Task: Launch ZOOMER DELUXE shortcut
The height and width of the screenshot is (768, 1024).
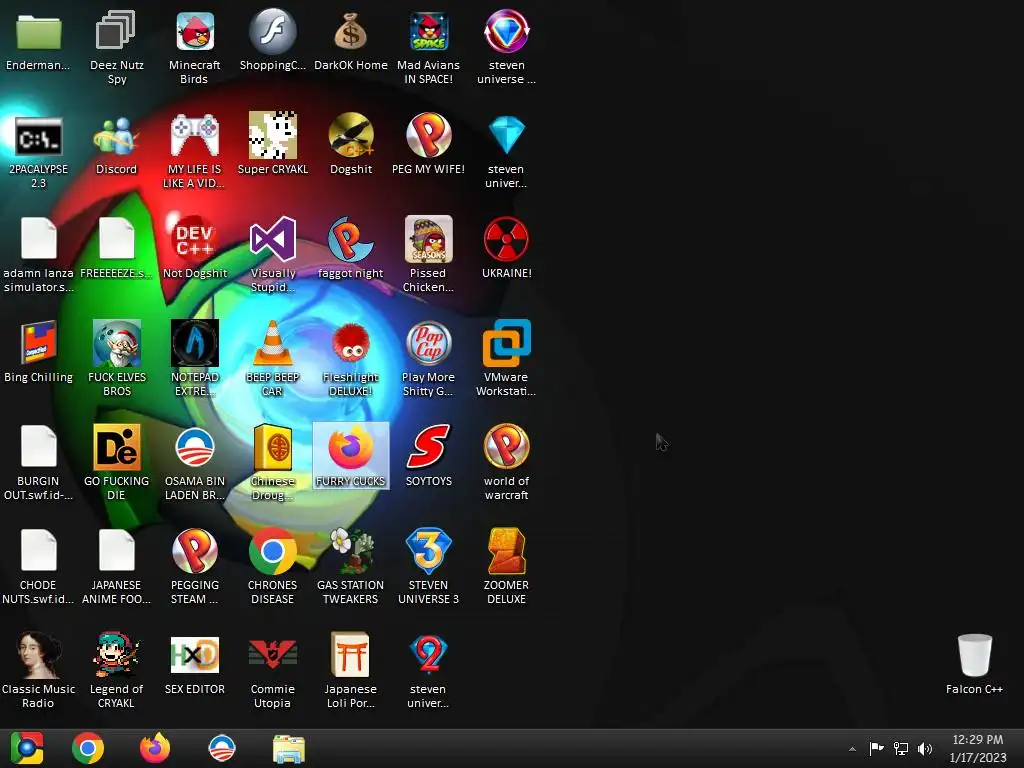Action: tap(506, 552)
